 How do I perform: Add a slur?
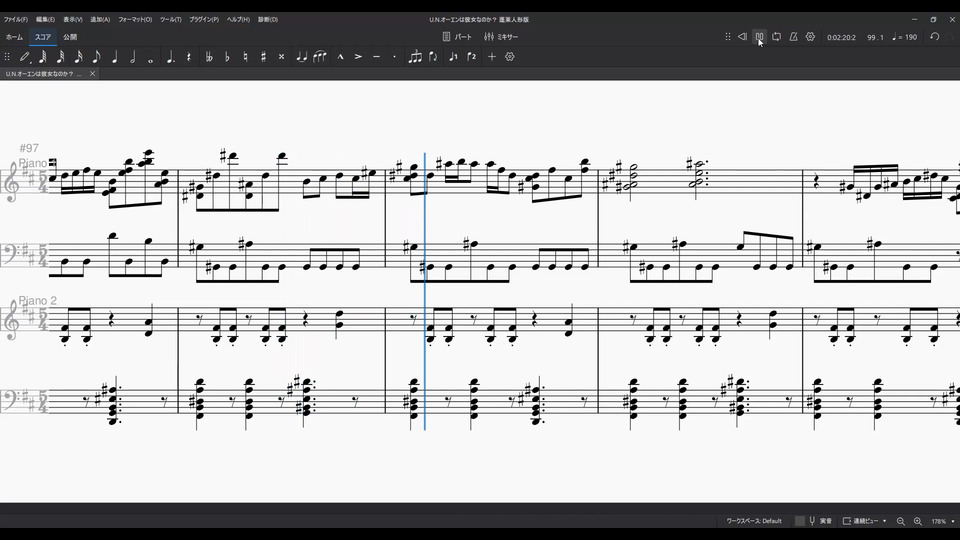(x=320, y=57)
